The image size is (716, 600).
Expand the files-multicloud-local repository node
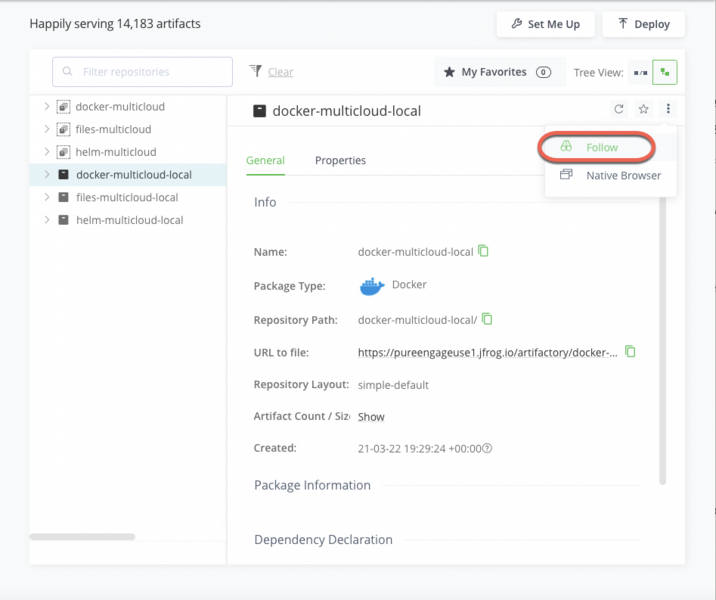click(47, 197)
